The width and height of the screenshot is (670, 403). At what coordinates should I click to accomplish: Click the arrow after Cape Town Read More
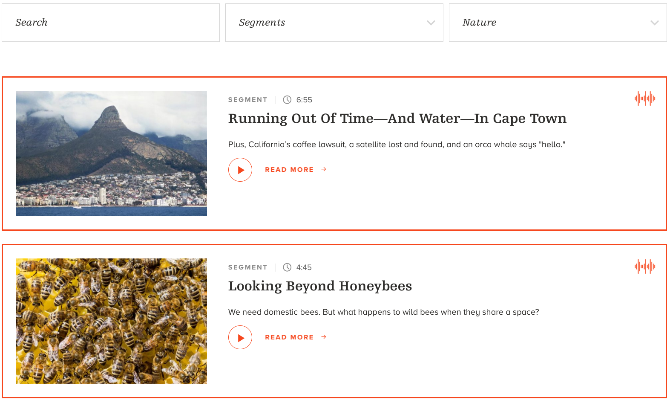pos(324,169)
